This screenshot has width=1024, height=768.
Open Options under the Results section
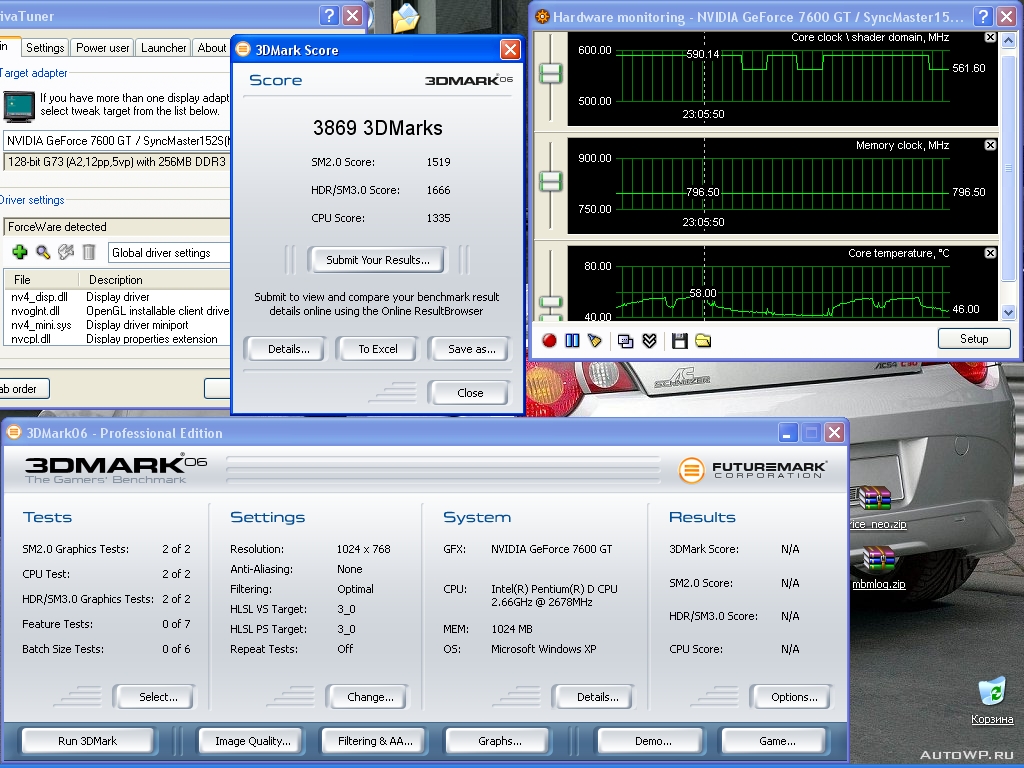[793, 697]
